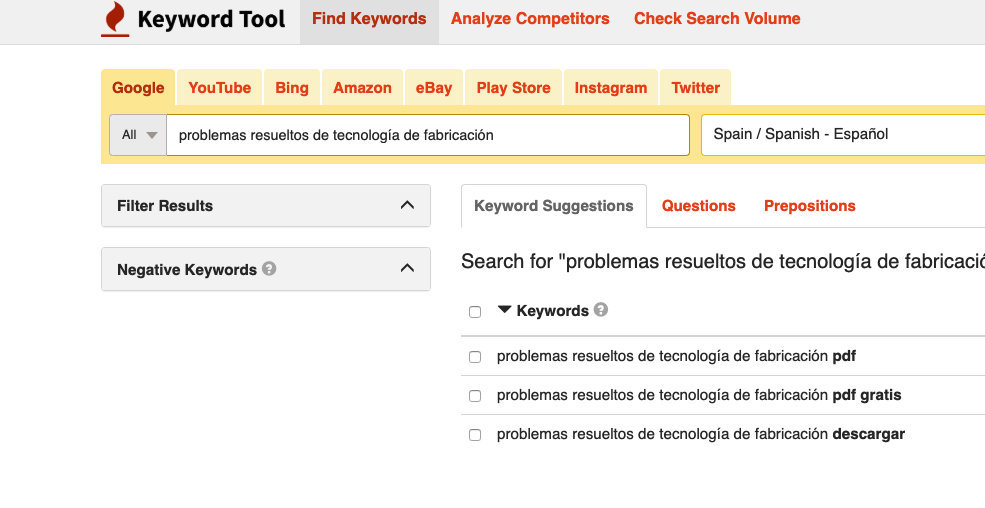Click the Keyword Tool flame logo
985x508 pixels.
(115, 19)
